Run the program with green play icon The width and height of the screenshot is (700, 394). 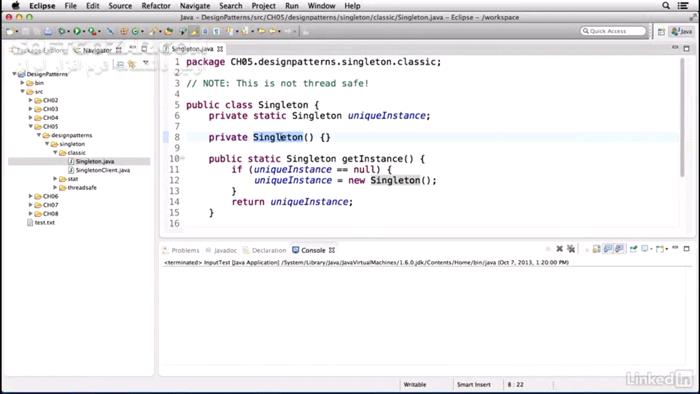point(77,31)
